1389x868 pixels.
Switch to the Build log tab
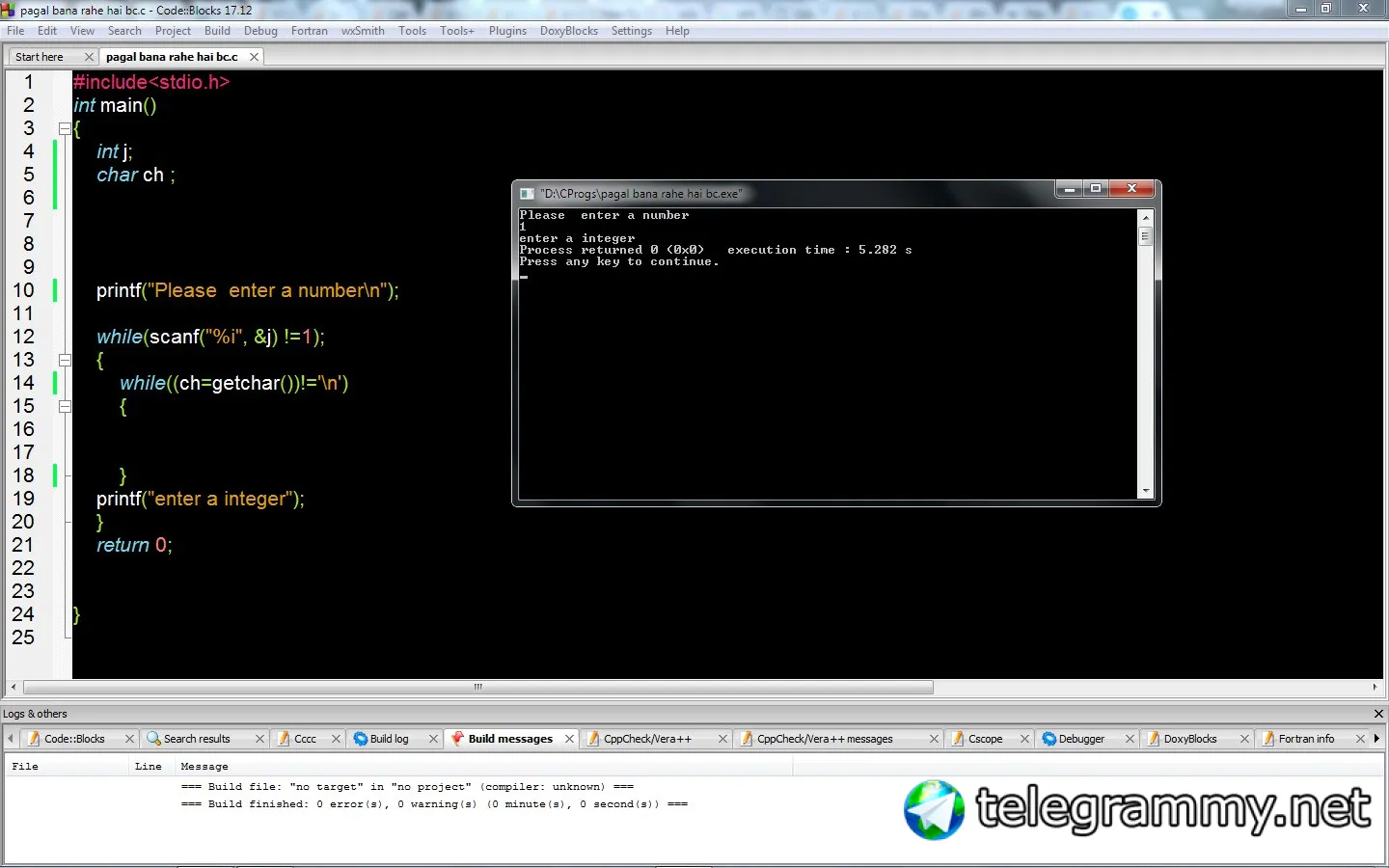(389, 739)
